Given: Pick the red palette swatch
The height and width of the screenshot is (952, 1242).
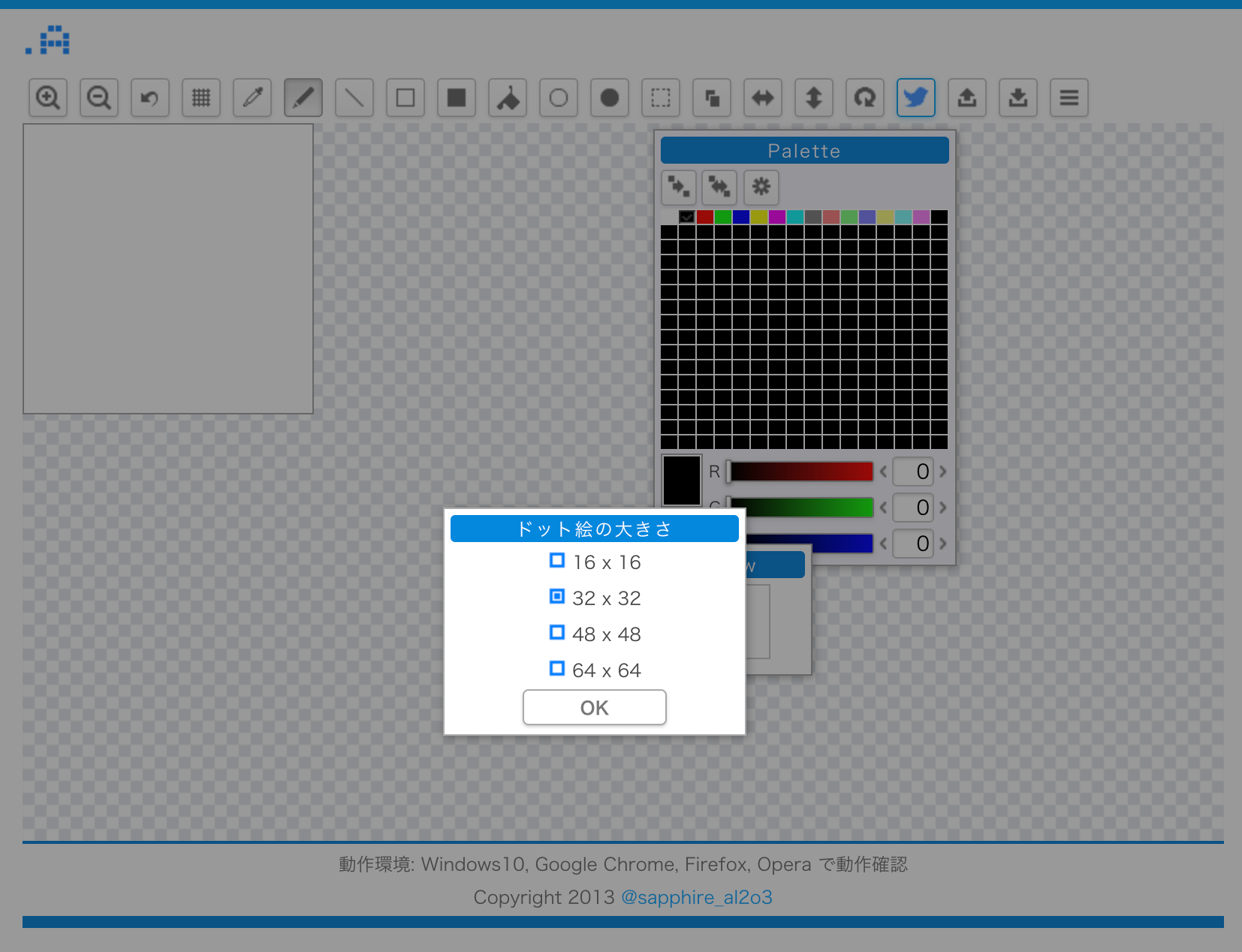Looking at the screenshot, I should pyautogui.click(x=705, y=217).
